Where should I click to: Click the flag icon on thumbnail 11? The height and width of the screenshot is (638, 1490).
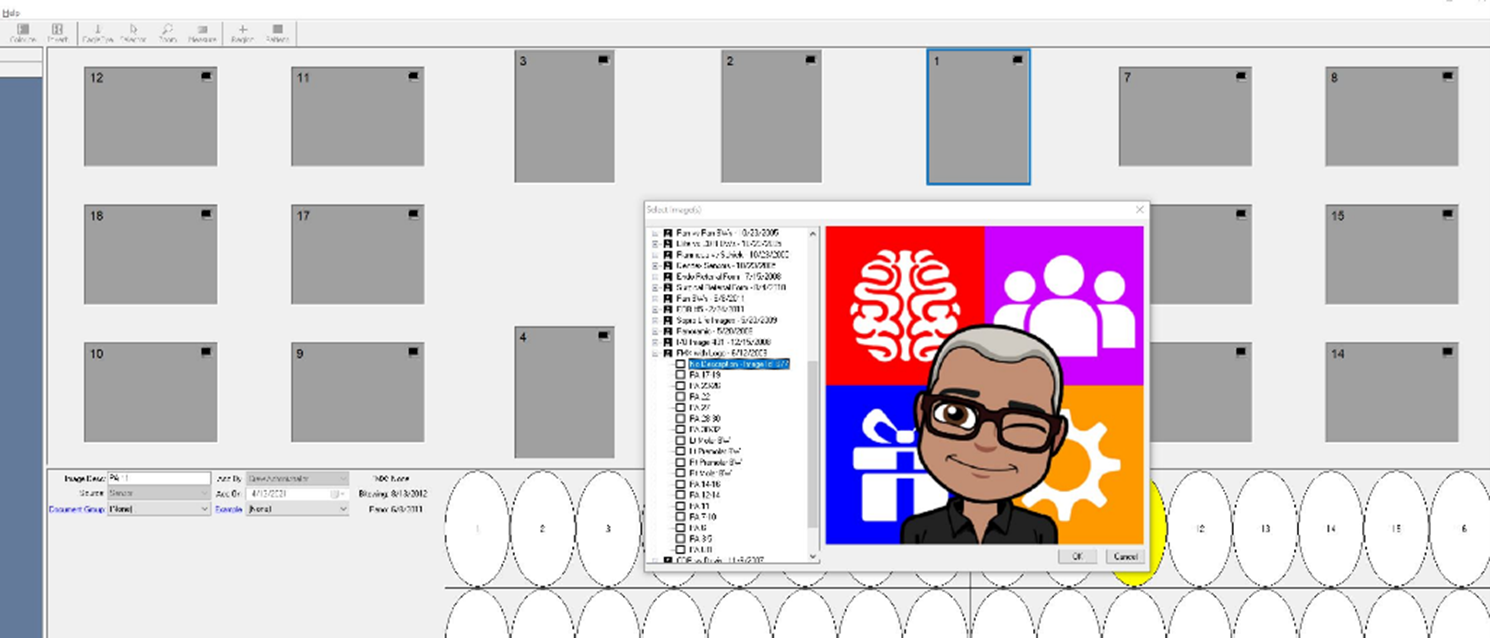point(414,76)
